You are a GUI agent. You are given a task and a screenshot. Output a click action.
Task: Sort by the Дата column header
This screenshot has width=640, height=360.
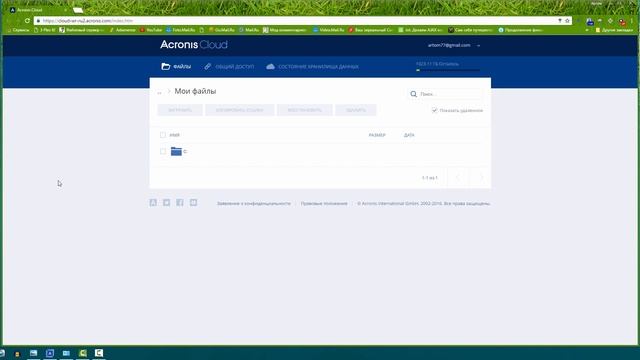click(409, 135)
